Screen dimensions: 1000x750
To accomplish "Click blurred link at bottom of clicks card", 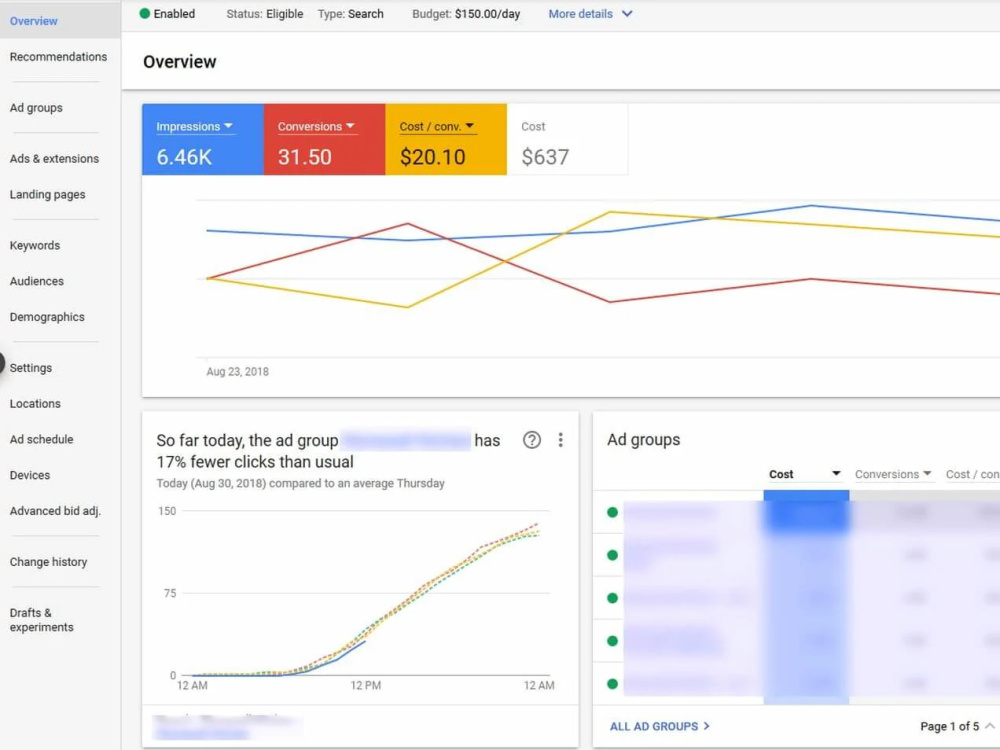I will point(201,733).
